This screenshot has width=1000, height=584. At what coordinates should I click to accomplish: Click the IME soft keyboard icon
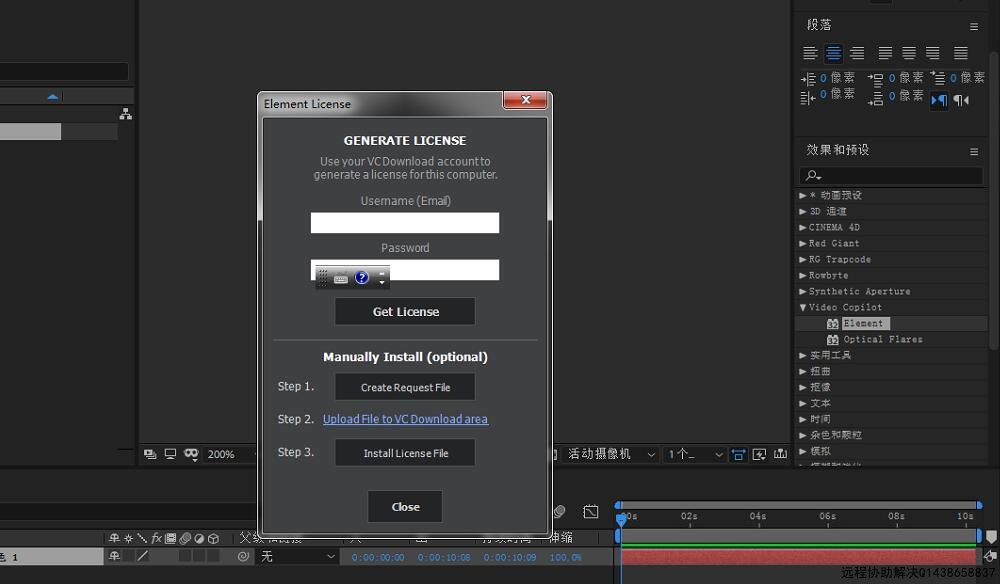click(341, 278)
